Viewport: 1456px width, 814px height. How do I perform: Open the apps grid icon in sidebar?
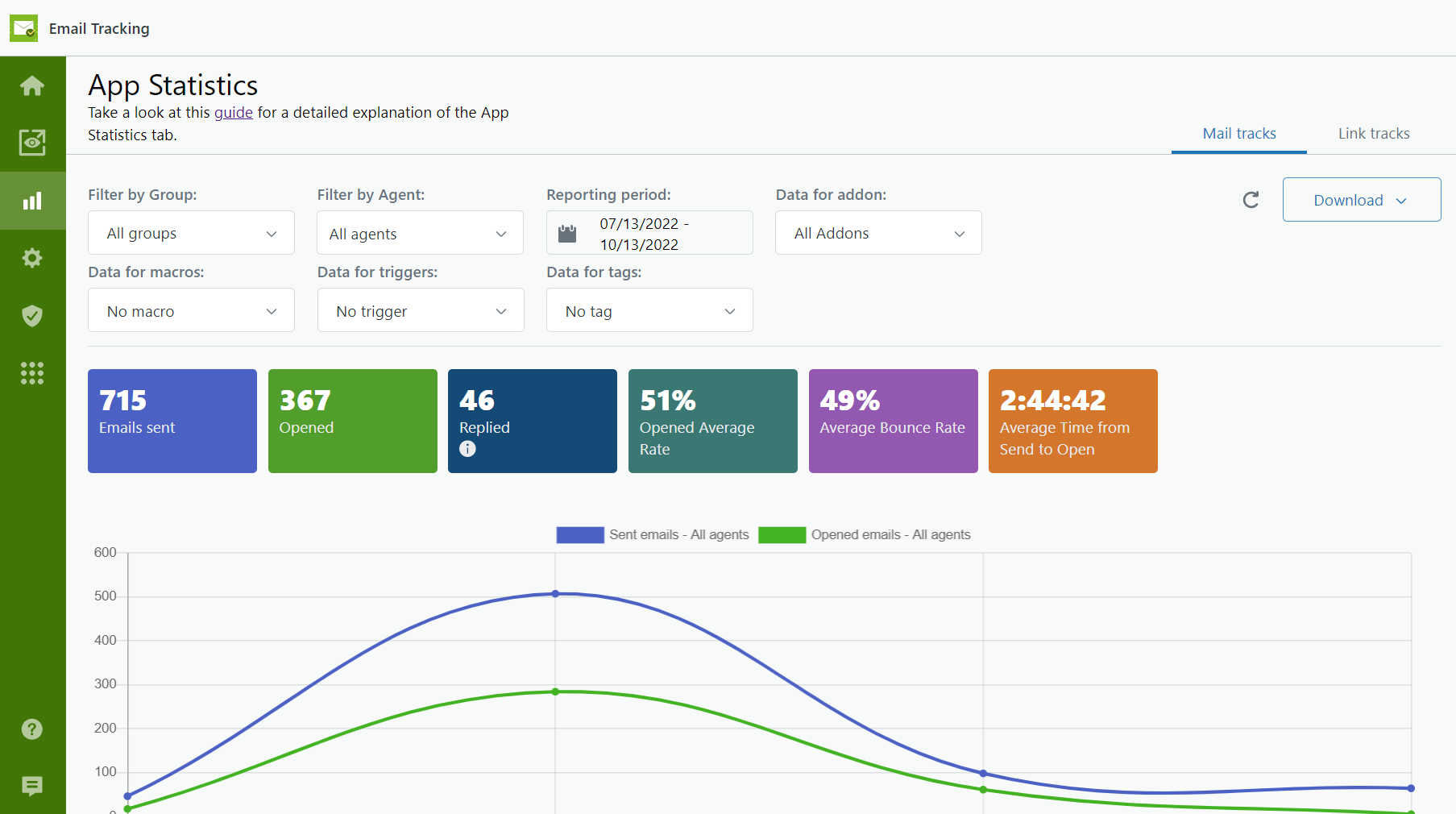click(32, 373)
